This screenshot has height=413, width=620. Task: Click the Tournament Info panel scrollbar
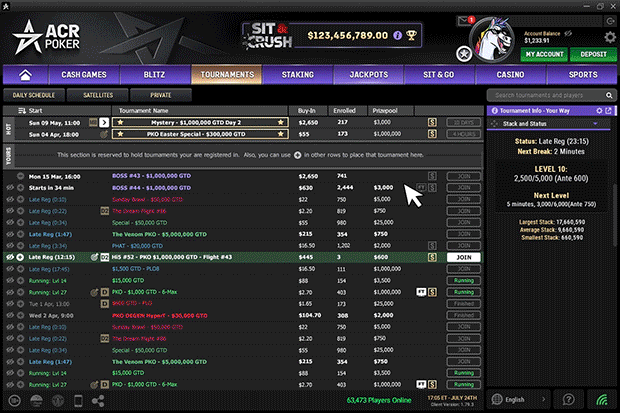[x=614, y=216]
